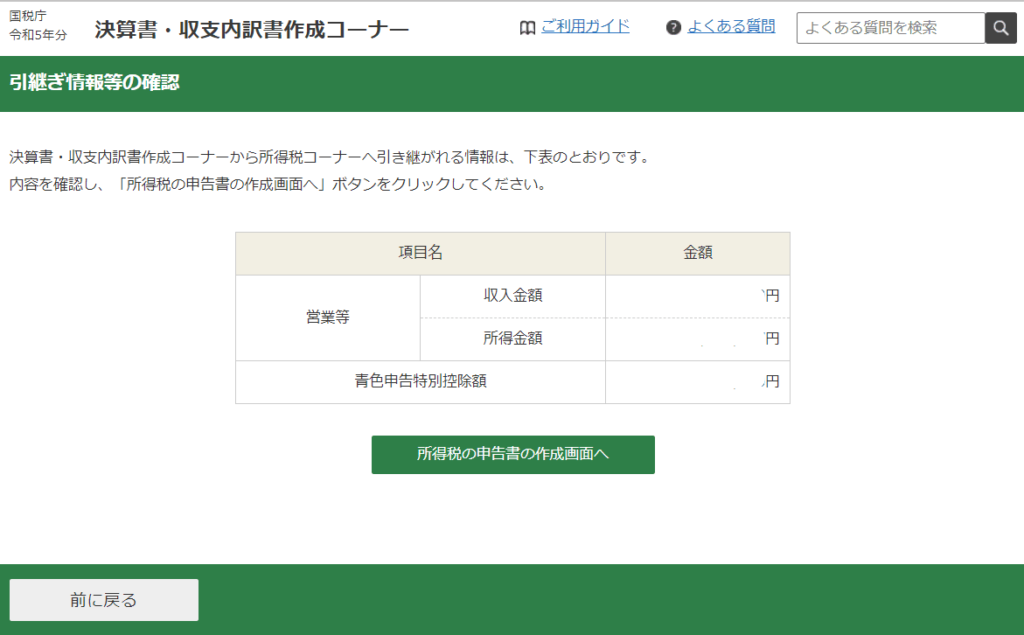
Task: Go back with the 前に戻る button
Action: 104,600
